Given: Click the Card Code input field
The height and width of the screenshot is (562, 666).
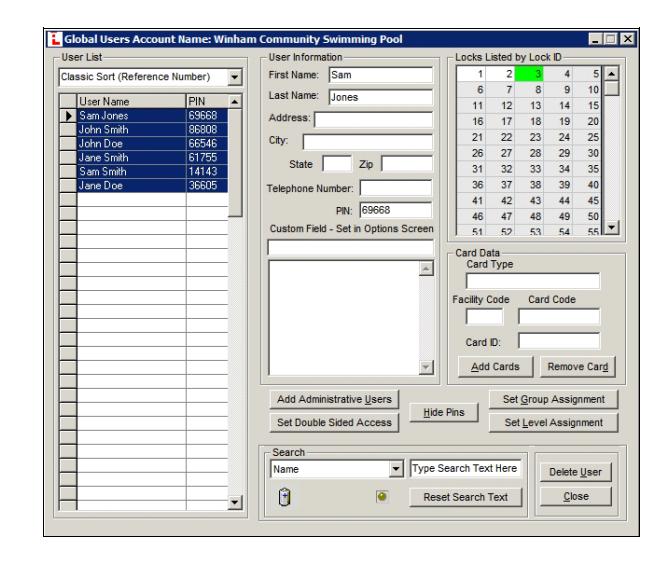Looking at the screenshot, I should [x=559, y=317].
